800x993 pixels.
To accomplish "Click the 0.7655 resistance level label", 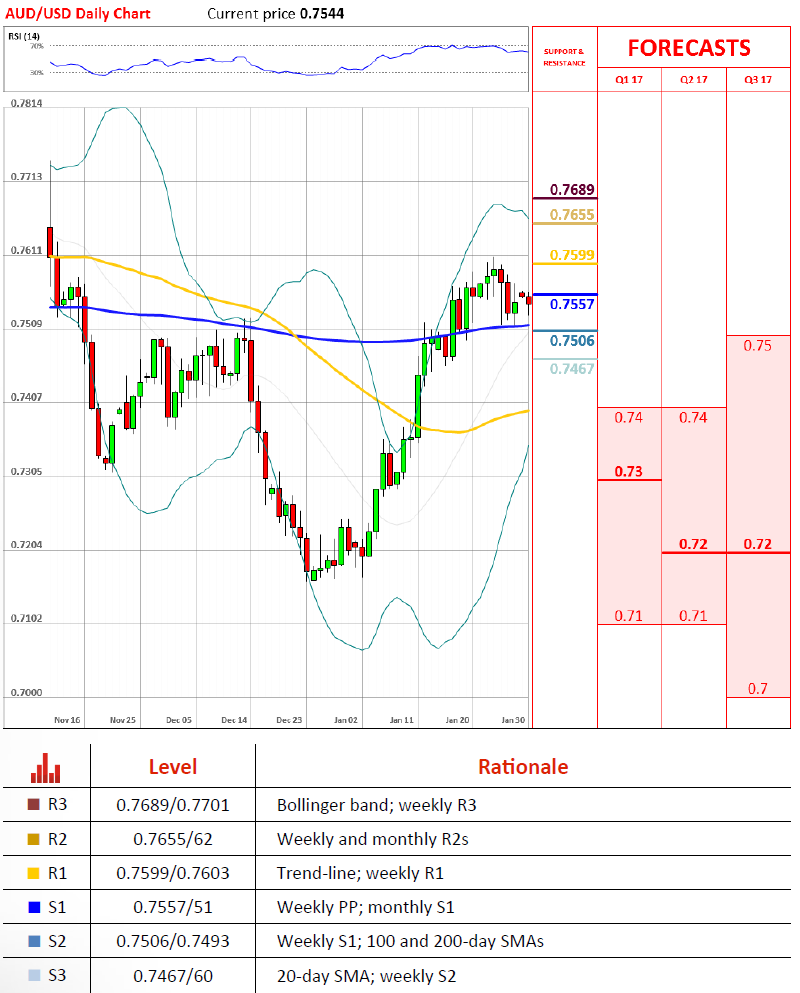I will [x=572, y=215].
